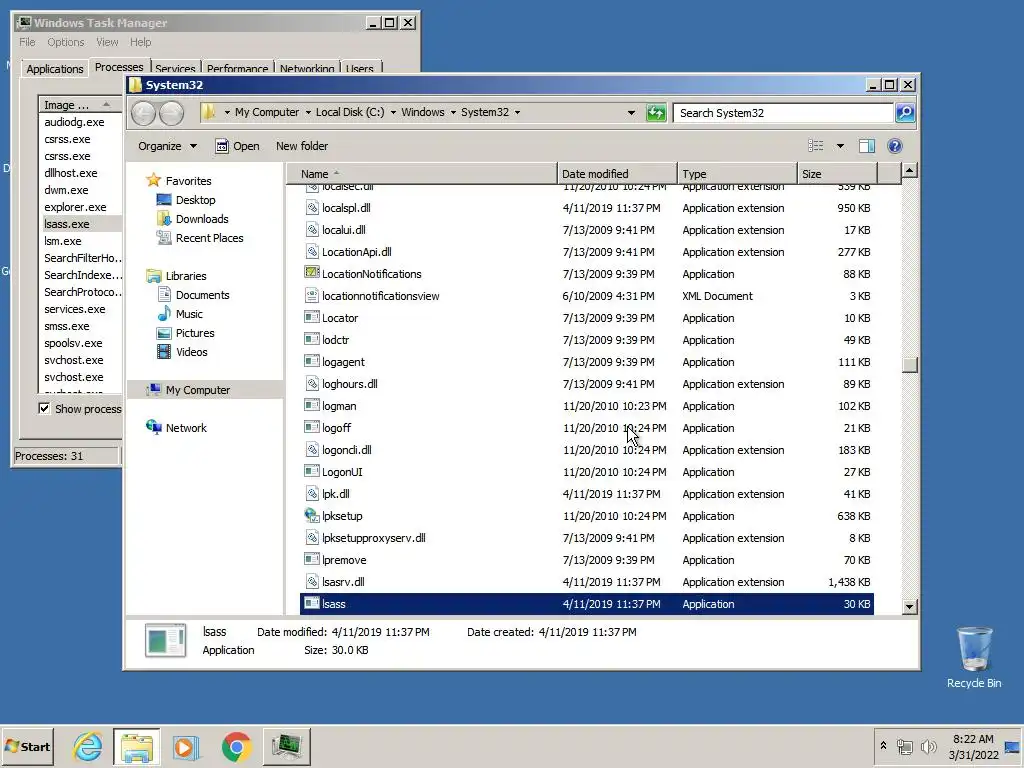This screenshot has height=768, width=1024.
Task: Click the Start button
Action: click(x=27, y=746)
